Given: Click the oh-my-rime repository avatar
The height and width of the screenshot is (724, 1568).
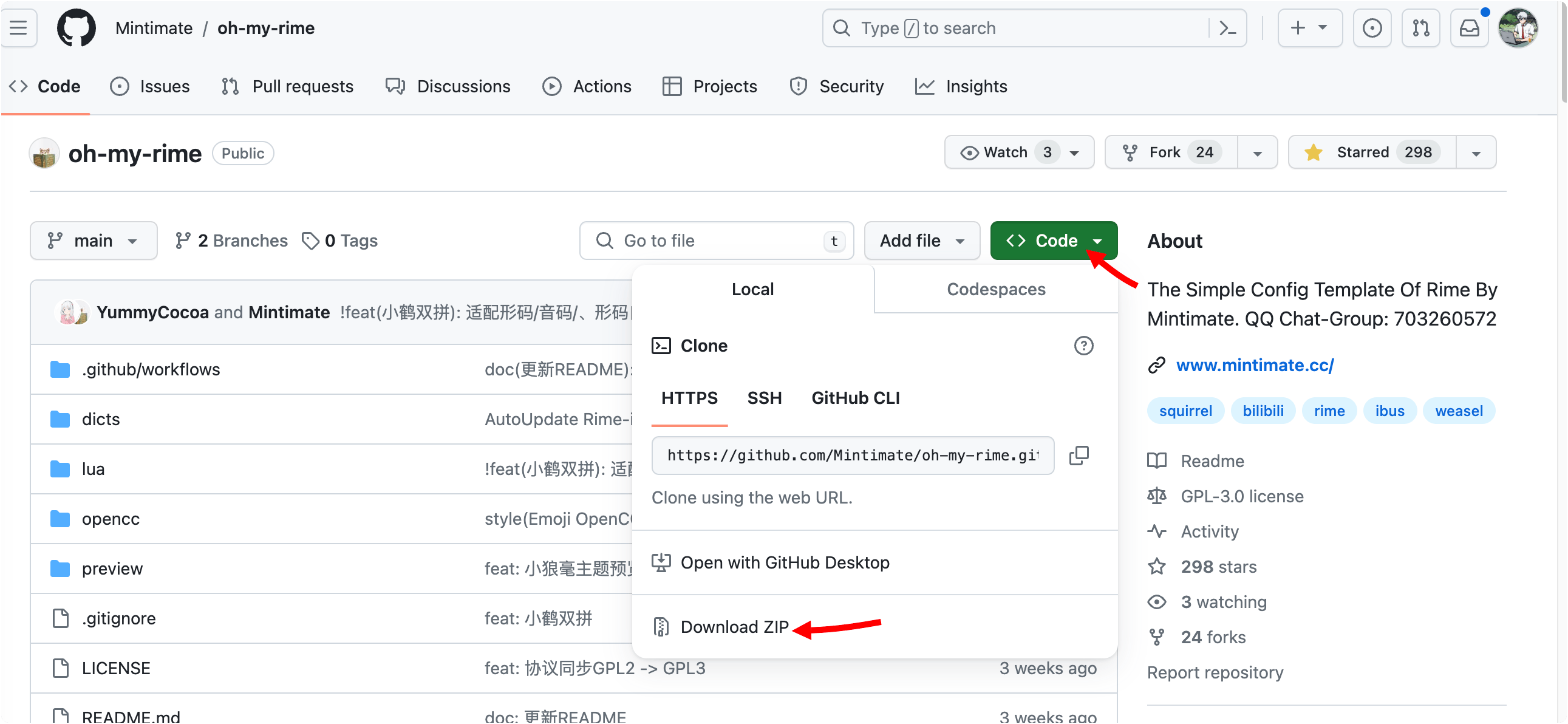Looking at the screenshot, I should 44,154.
